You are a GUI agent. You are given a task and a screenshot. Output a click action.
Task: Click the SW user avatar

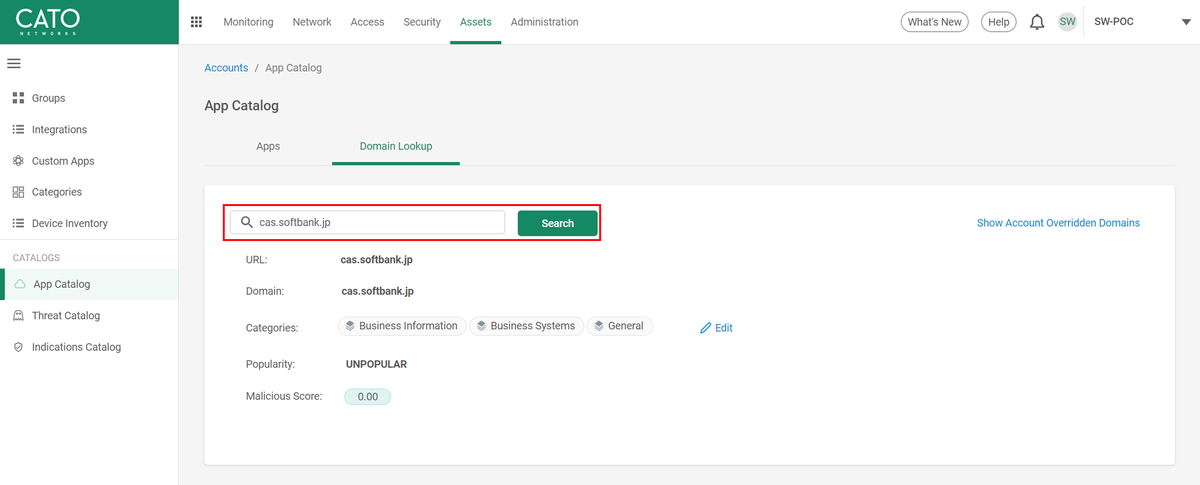pos(1067,22)
